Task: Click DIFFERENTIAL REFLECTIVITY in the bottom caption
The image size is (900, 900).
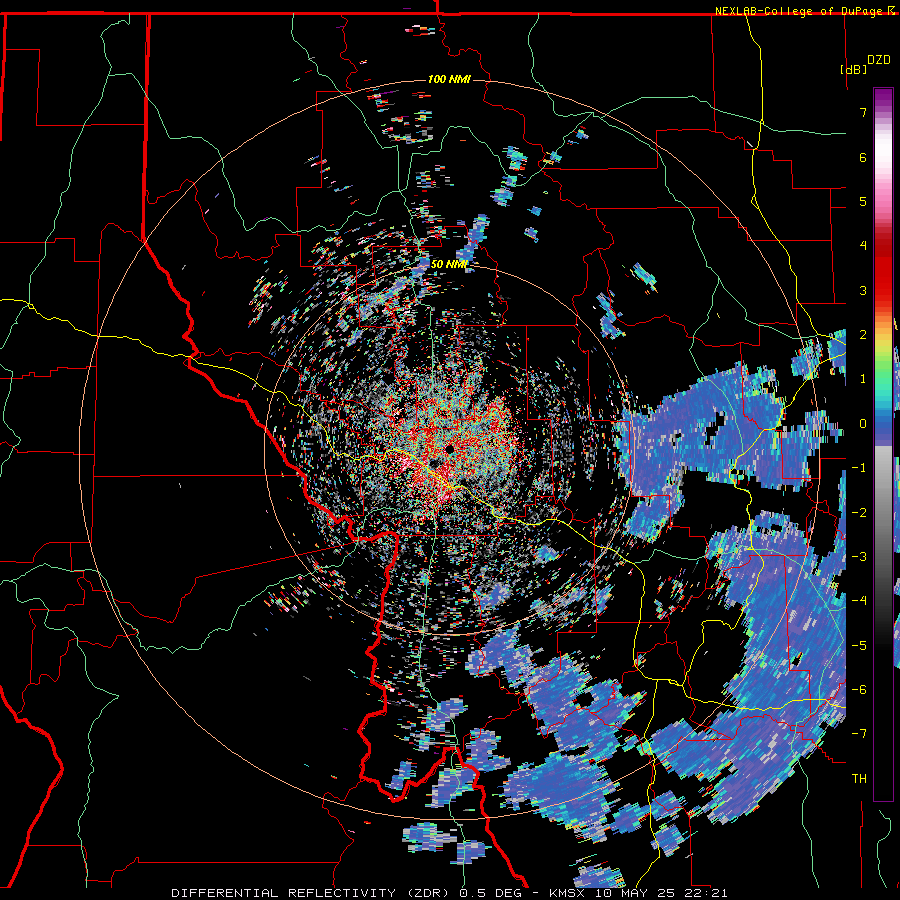Action: [284, 893]
